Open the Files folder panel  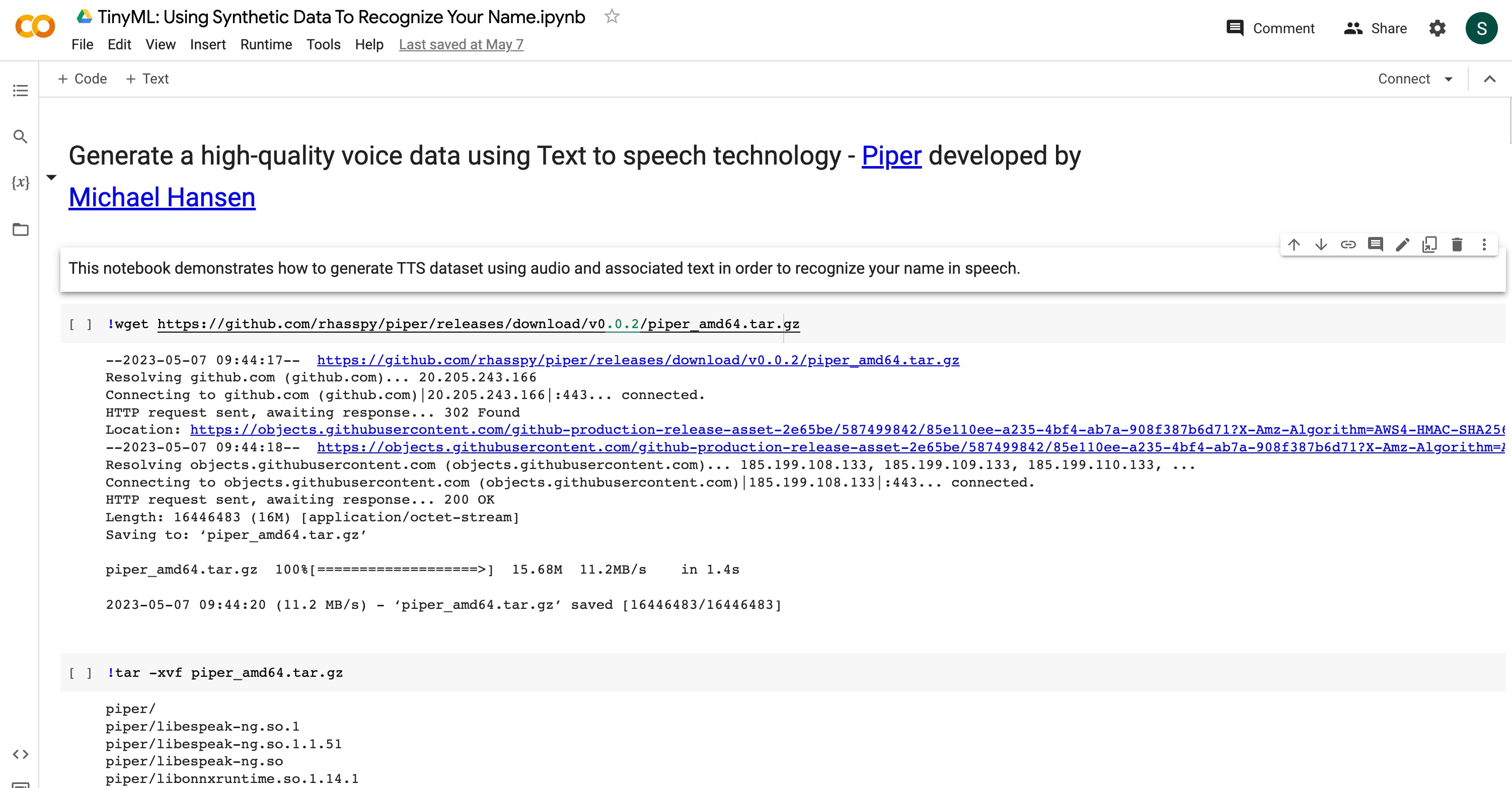21,229
